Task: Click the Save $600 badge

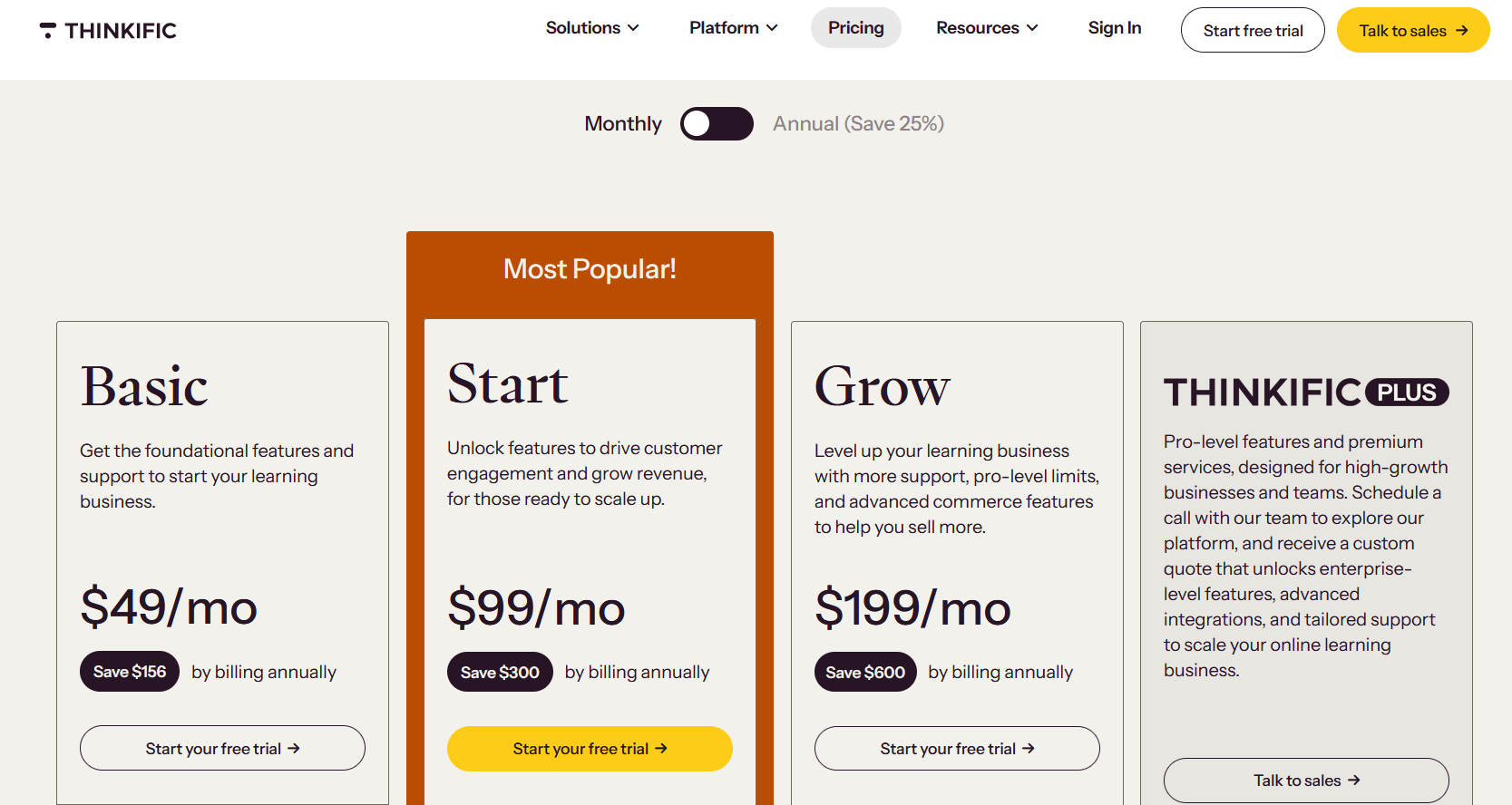Action: click(x=865, y=672)
